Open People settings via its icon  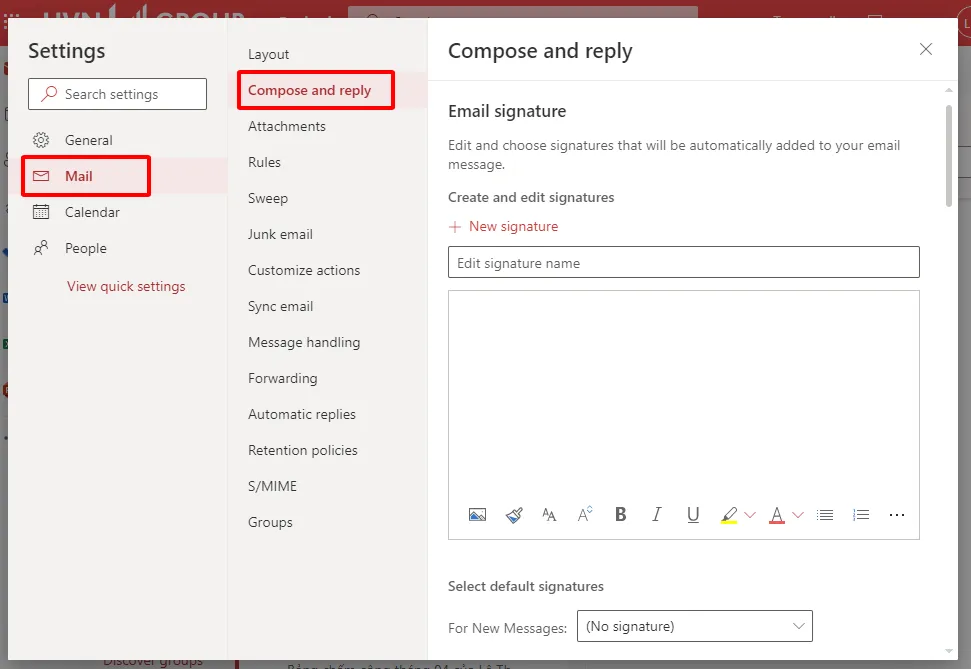click(x=41, y=248)
